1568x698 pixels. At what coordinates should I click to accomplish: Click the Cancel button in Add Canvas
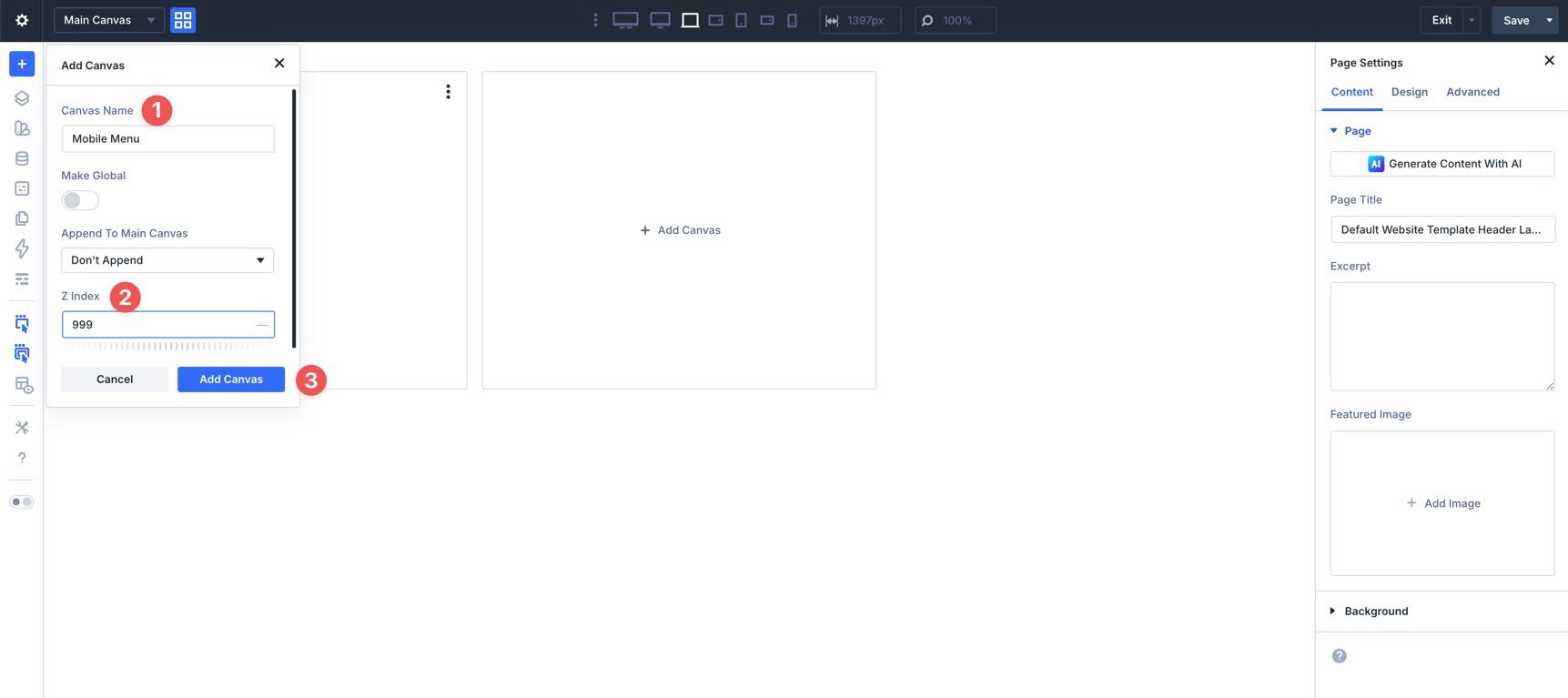click(x=115, y=379)
